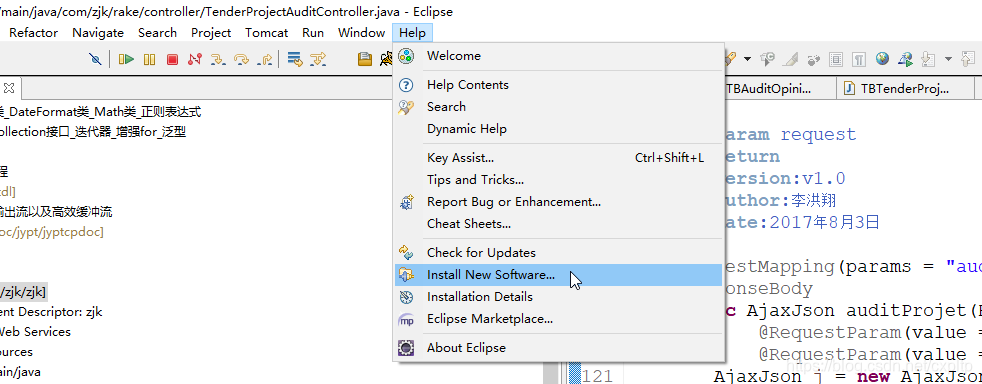Select Help Contents menu entry

pyautogui.click(x=559, y=85)
